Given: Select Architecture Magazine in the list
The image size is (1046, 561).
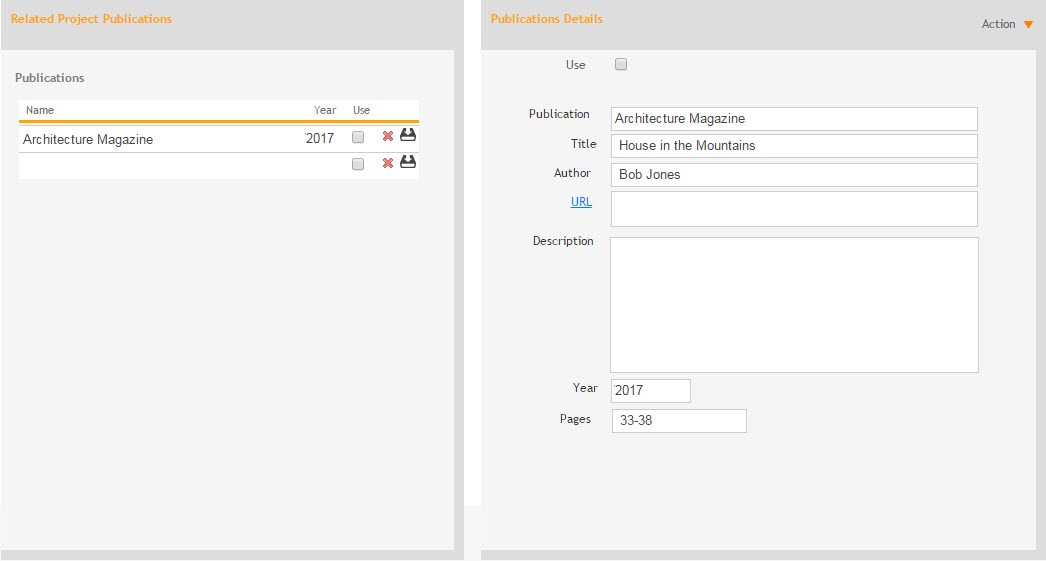Looking at the screenshot, I should coord(88,140).
